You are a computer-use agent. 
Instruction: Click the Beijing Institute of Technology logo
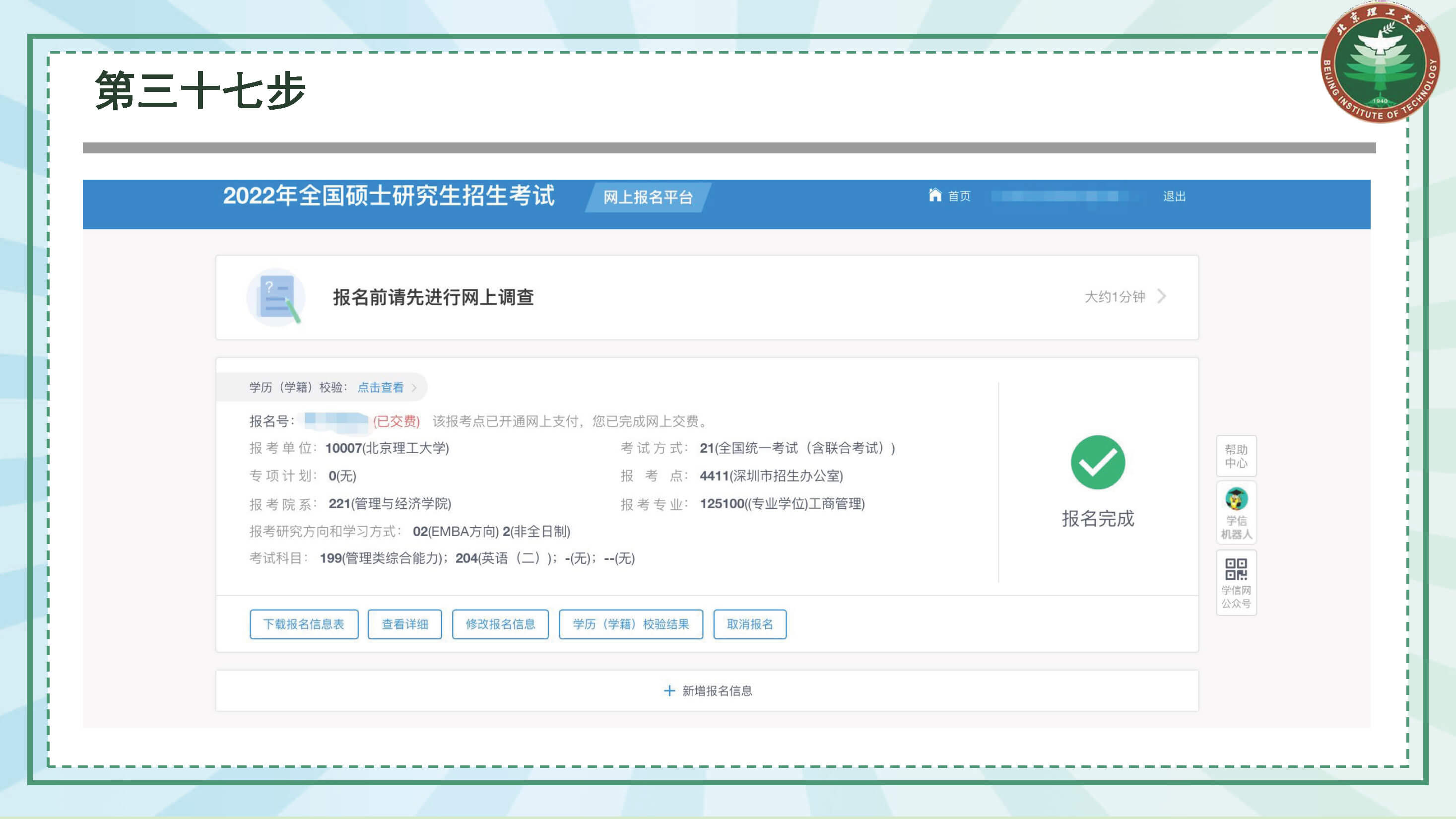pyautogui.click(x=1380, y=64)
